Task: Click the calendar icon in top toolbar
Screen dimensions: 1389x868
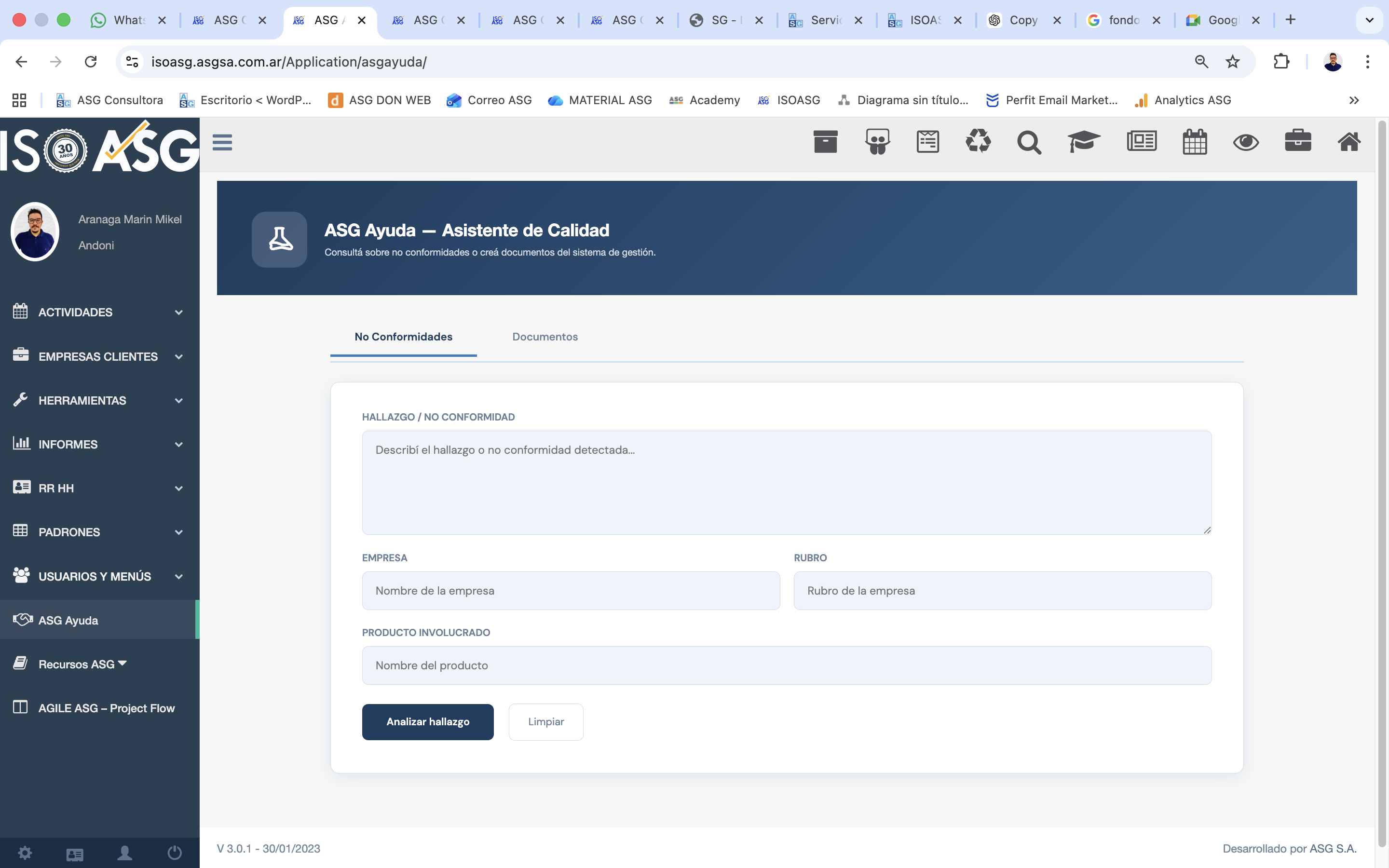Action: (x=1195, y=142)
